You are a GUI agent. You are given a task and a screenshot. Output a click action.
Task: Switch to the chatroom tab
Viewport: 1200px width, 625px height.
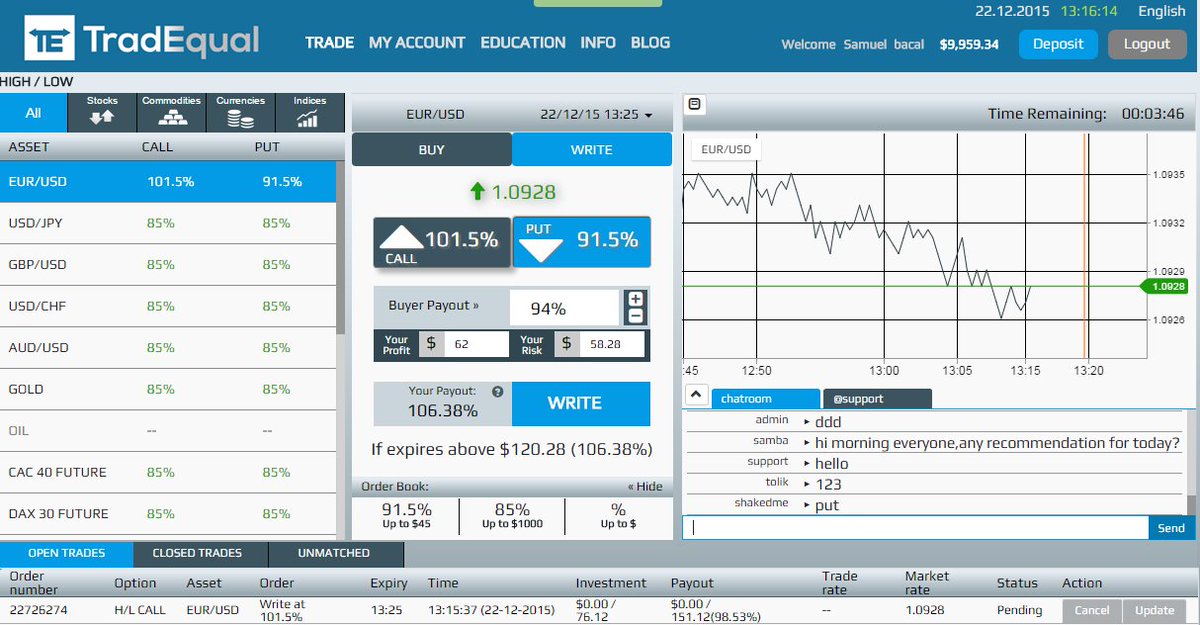[x=765, y=398]
